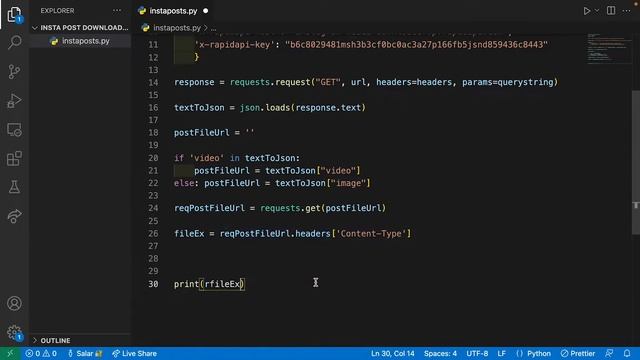Change end of line sequence LF
This screenshot has width=640, height=360.
[502, 353]
